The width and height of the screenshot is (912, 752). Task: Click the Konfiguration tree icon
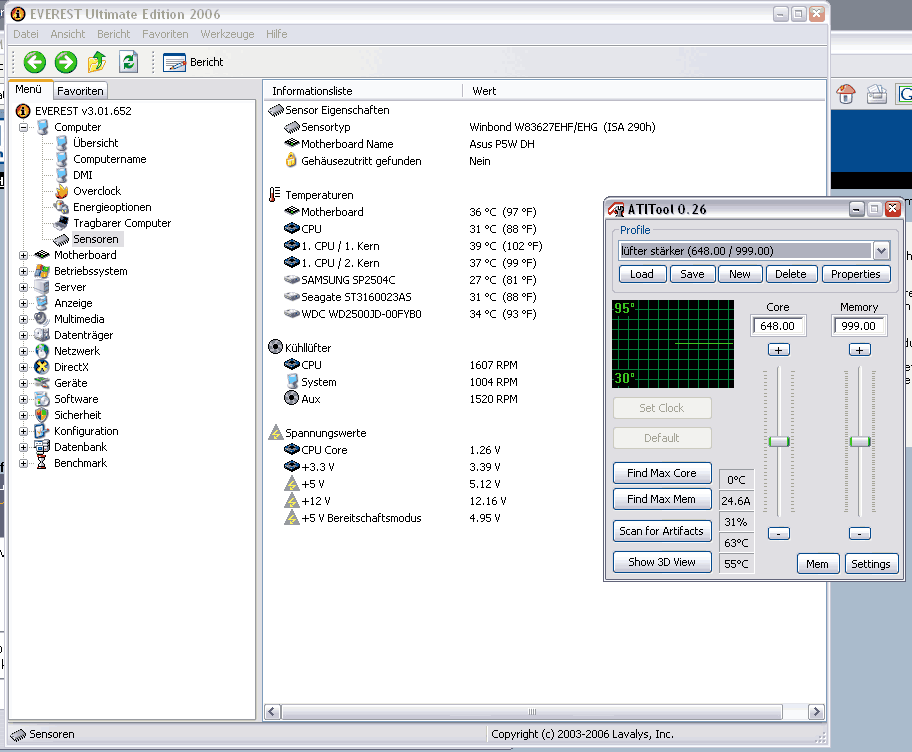pyautogui.click(x=42, y=431)
